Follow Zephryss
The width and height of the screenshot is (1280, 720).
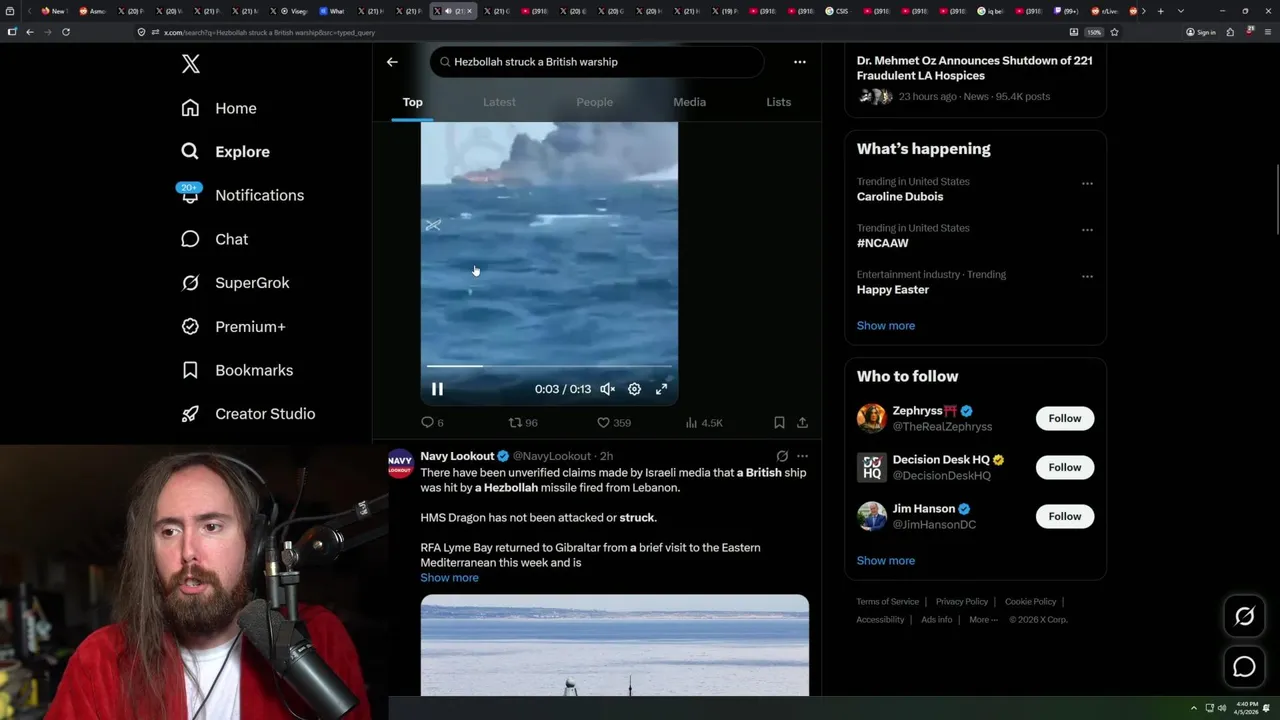click(x=1065, y=418)
